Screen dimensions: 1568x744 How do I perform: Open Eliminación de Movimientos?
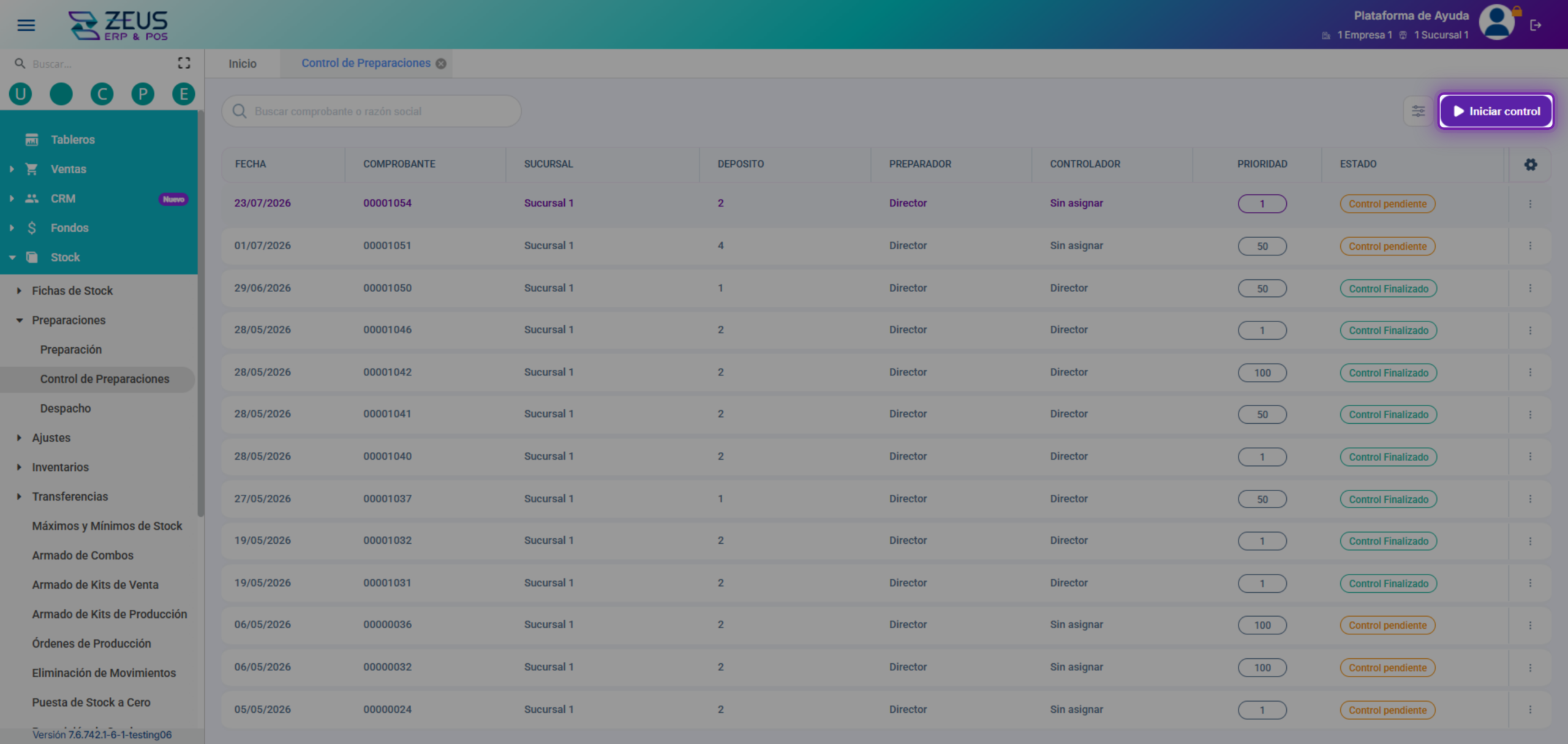104,673
